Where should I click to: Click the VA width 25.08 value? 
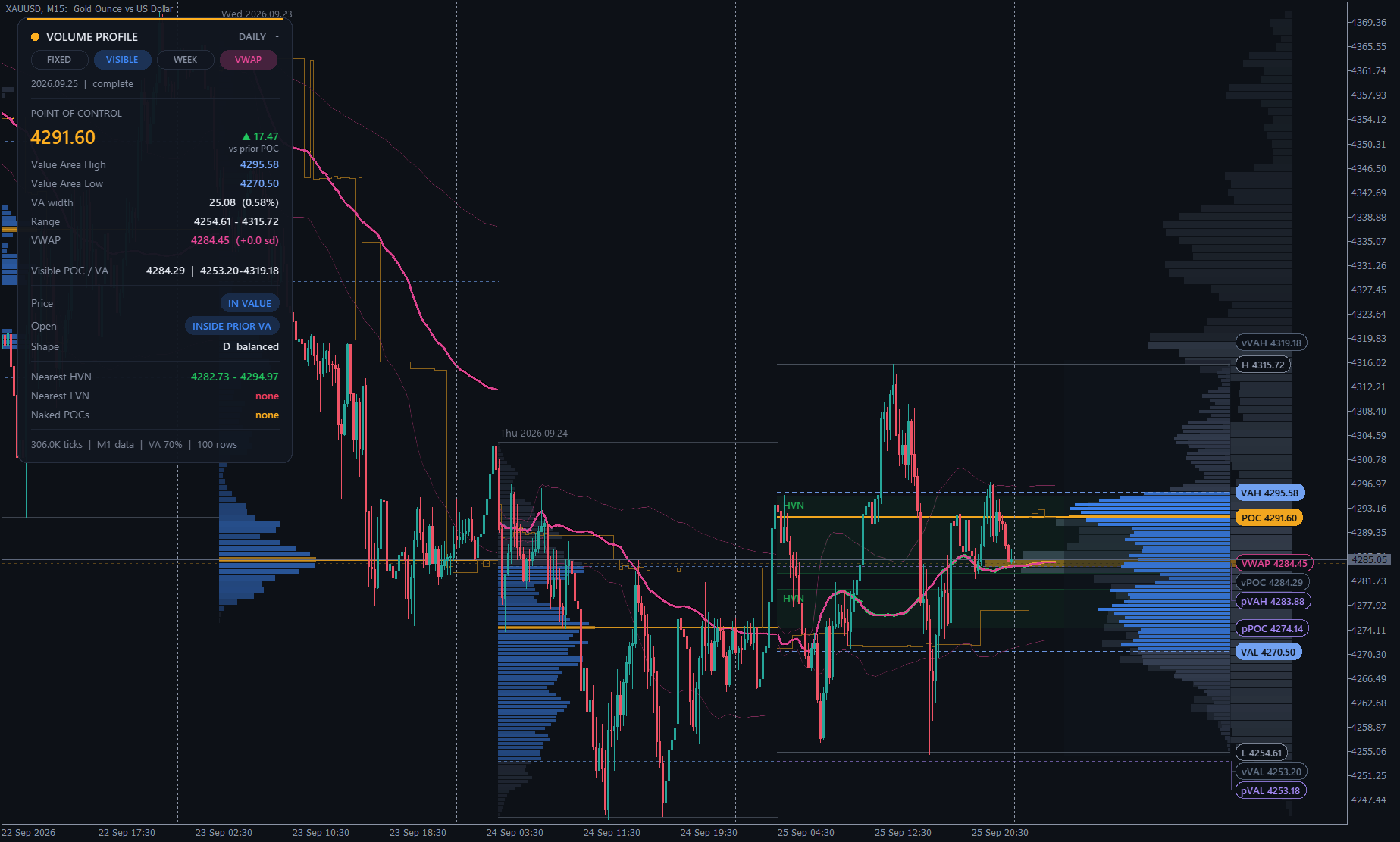click(x=243, y=203)
